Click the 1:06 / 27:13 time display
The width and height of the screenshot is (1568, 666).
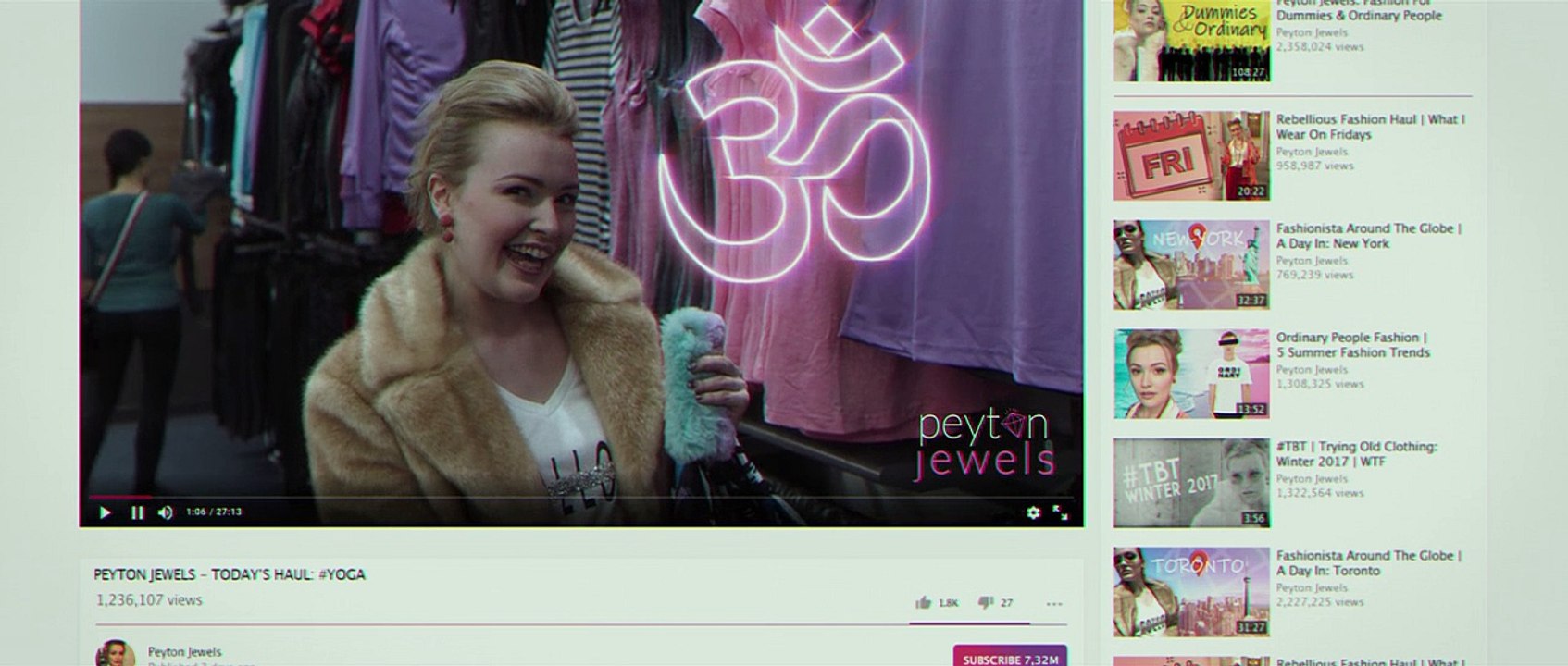point(214,512)
